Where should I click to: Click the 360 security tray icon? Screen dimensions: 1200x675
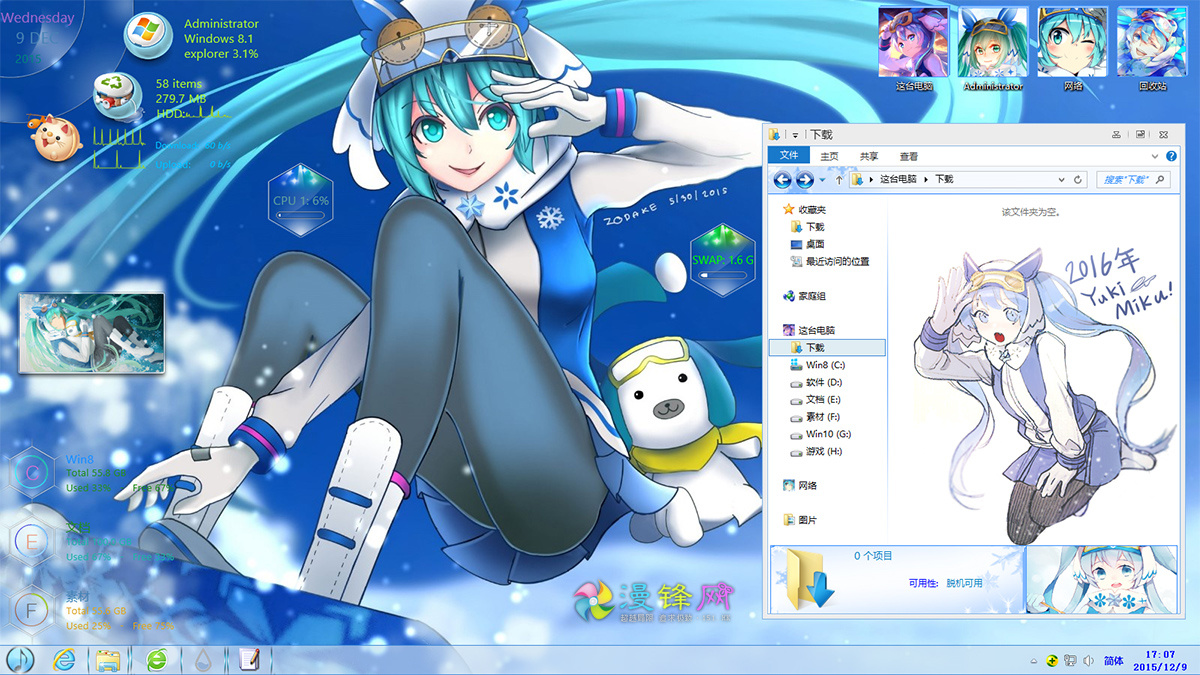(x=1050, y=661)
